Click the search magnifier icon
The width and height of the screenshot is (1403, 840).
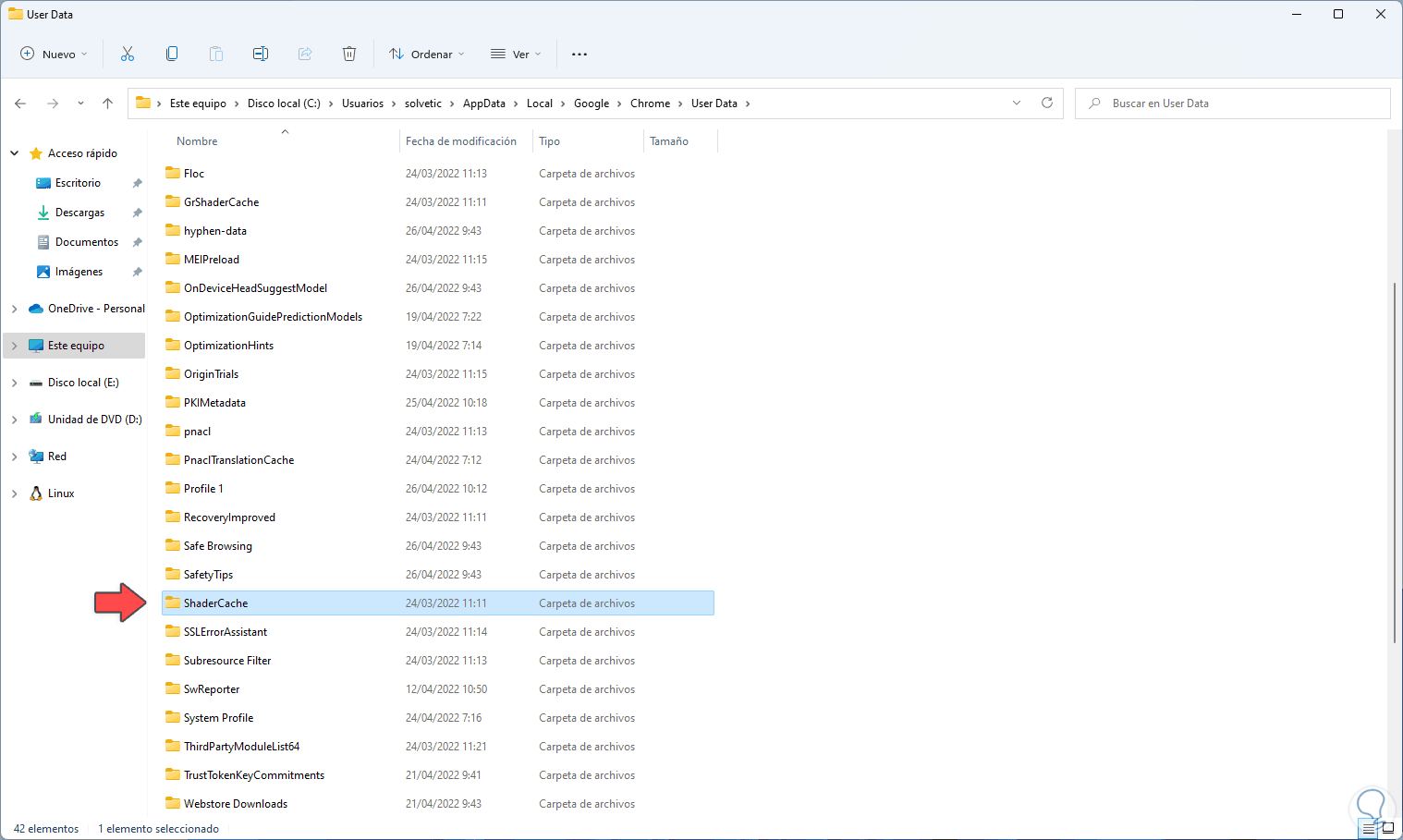click(1094, 103)
